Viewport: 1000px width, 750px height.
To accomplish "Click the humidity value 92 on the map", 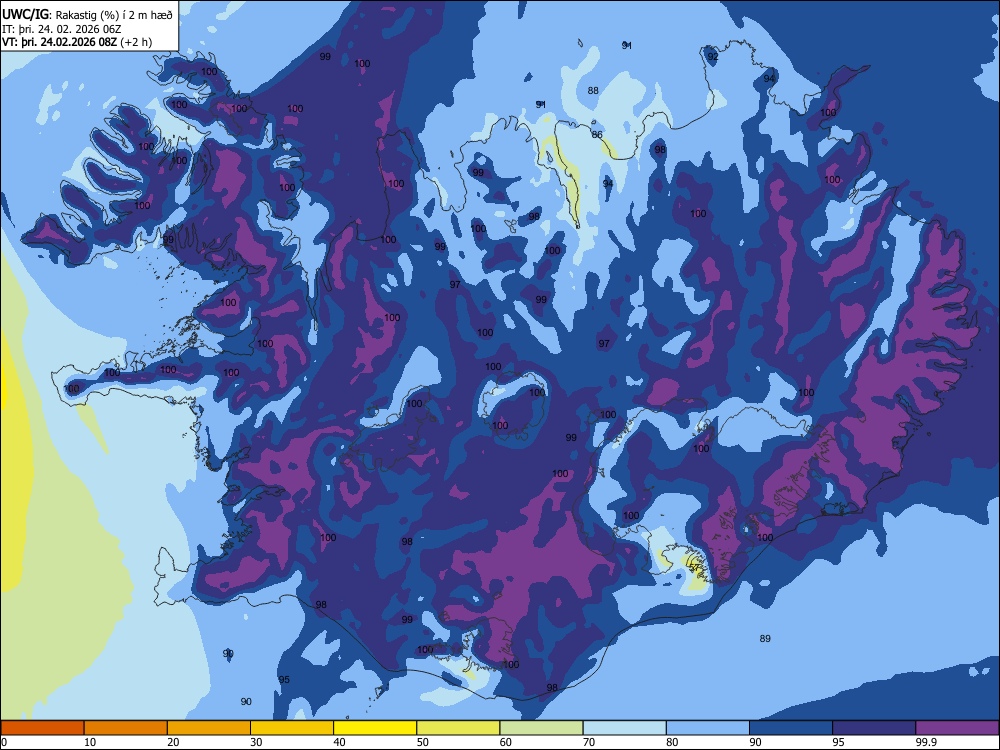I will [x=713, y=56].
